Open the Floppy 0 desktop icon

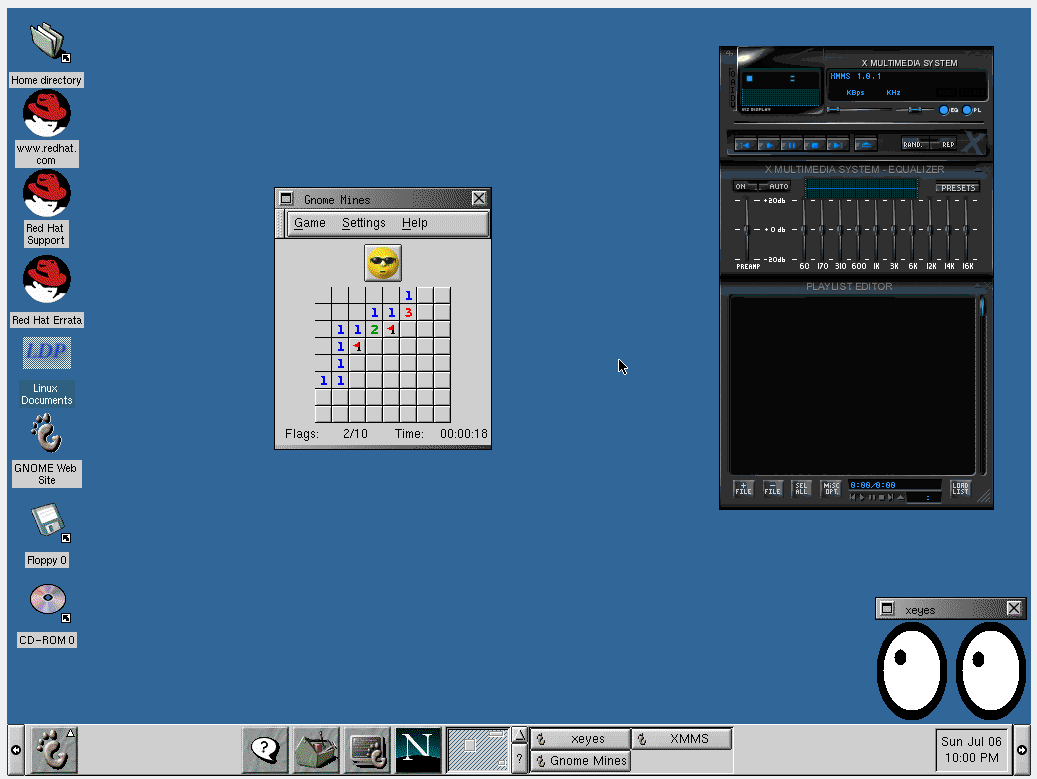coord(46,524)
